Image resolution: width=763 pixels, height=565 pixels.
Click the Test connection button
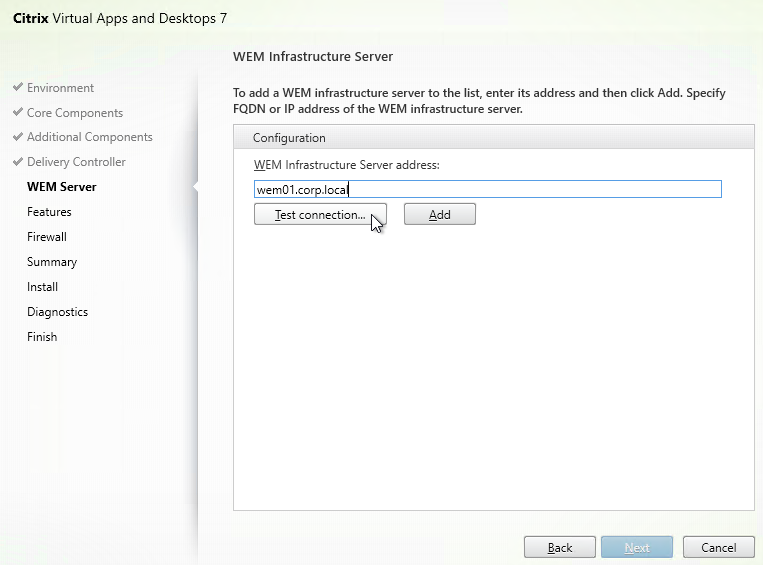pyautogui.click(x=320, y=215)
